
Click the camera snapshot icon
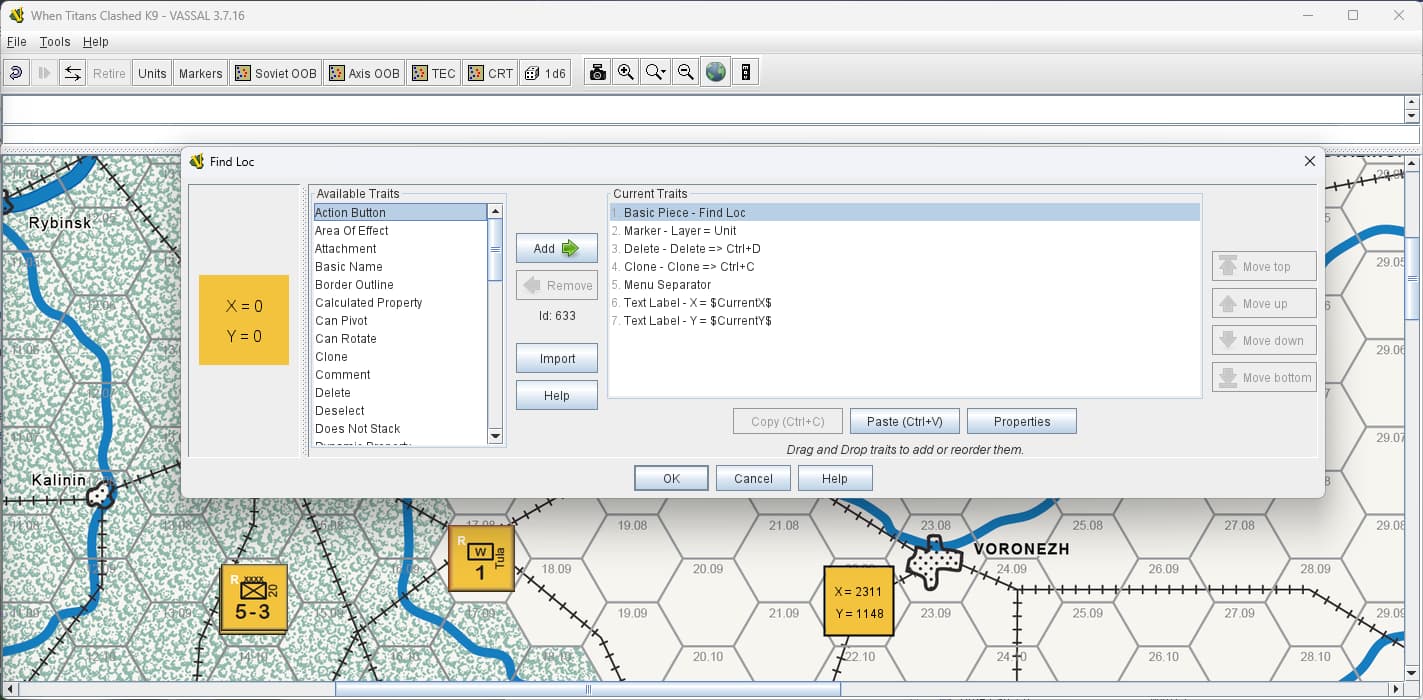pyautogui.click(x=598, y=73)
